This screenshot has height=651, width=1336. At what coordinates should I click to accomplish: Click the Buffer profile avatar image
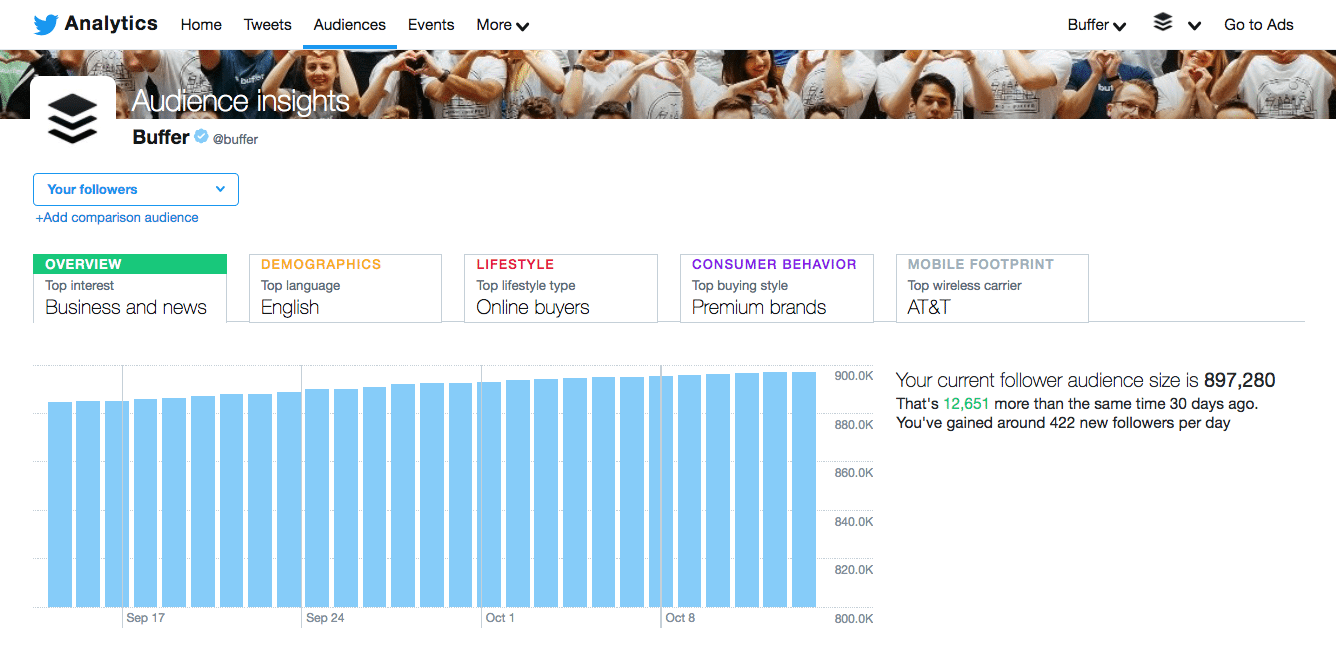point(73,113)
